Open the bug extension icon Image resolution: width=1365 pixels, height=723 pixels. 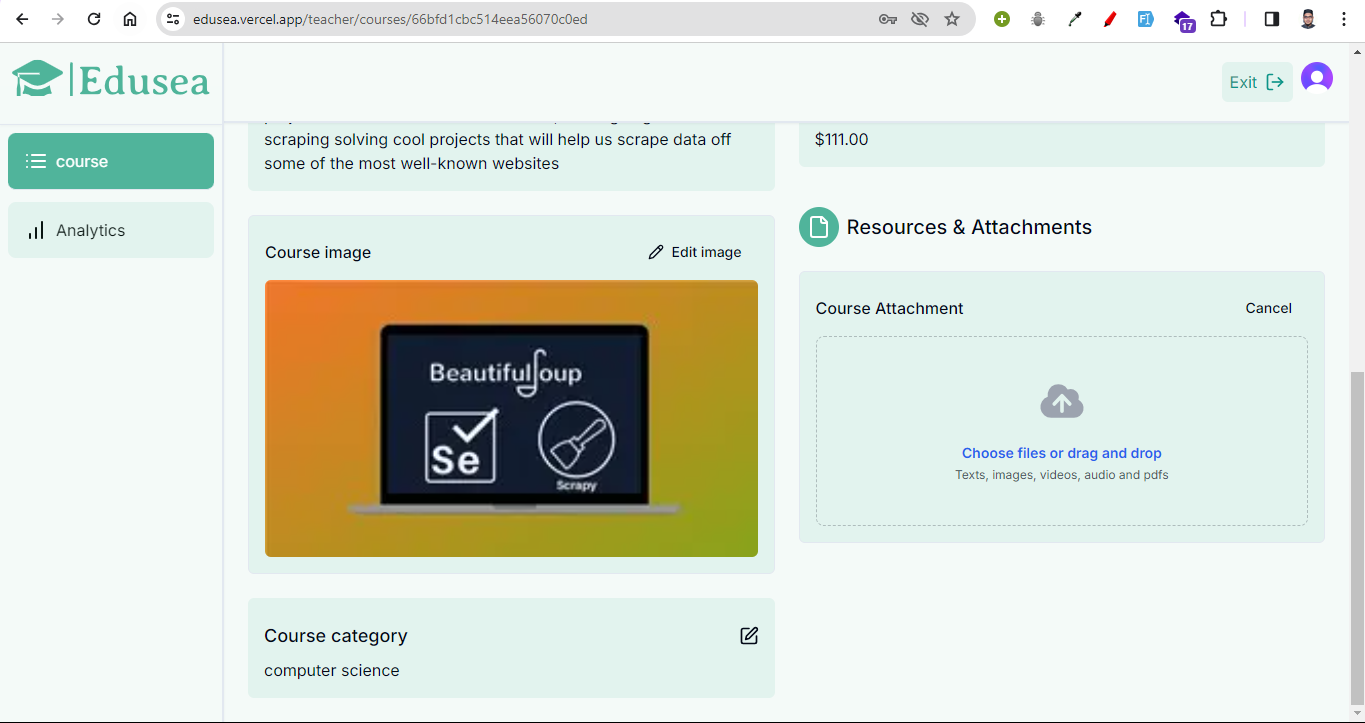pos(1038,19)
